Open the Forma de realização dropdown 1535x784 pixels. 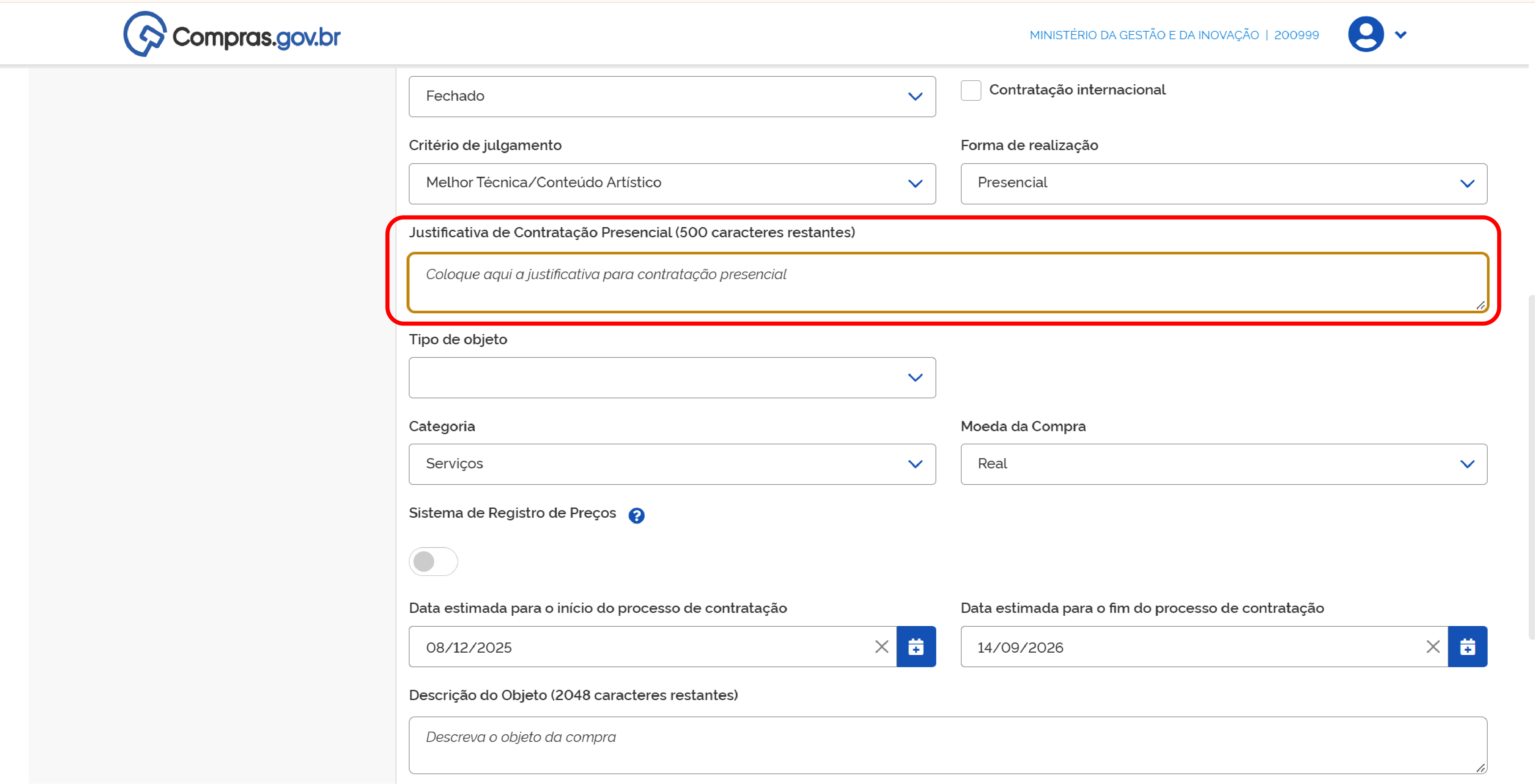(1223, 183)
